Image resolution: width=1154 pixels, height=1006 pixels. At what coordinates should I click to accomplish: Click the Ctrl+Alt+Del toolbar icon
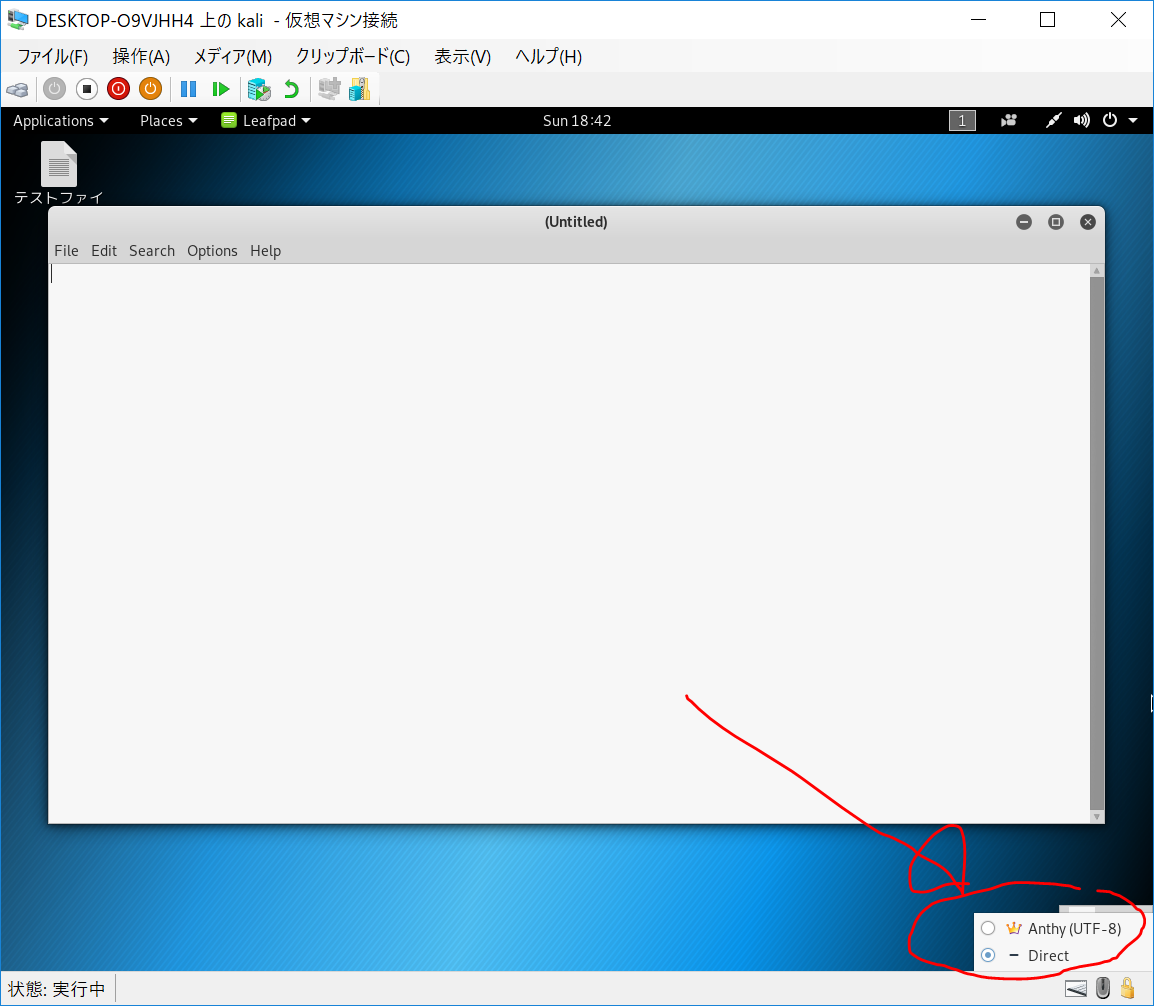17,89
